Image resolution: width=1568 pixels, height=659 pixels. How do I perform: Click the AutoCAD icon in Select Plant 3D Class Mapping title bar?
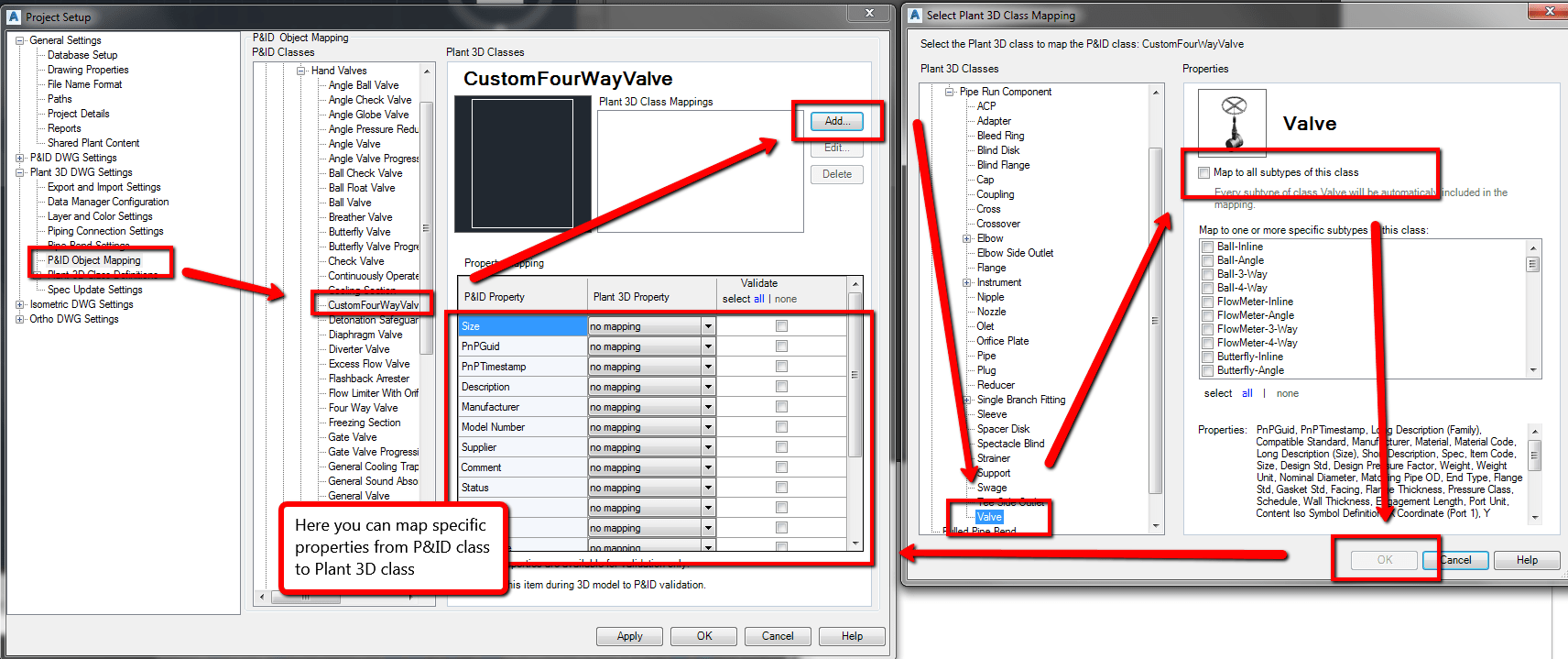915,15
